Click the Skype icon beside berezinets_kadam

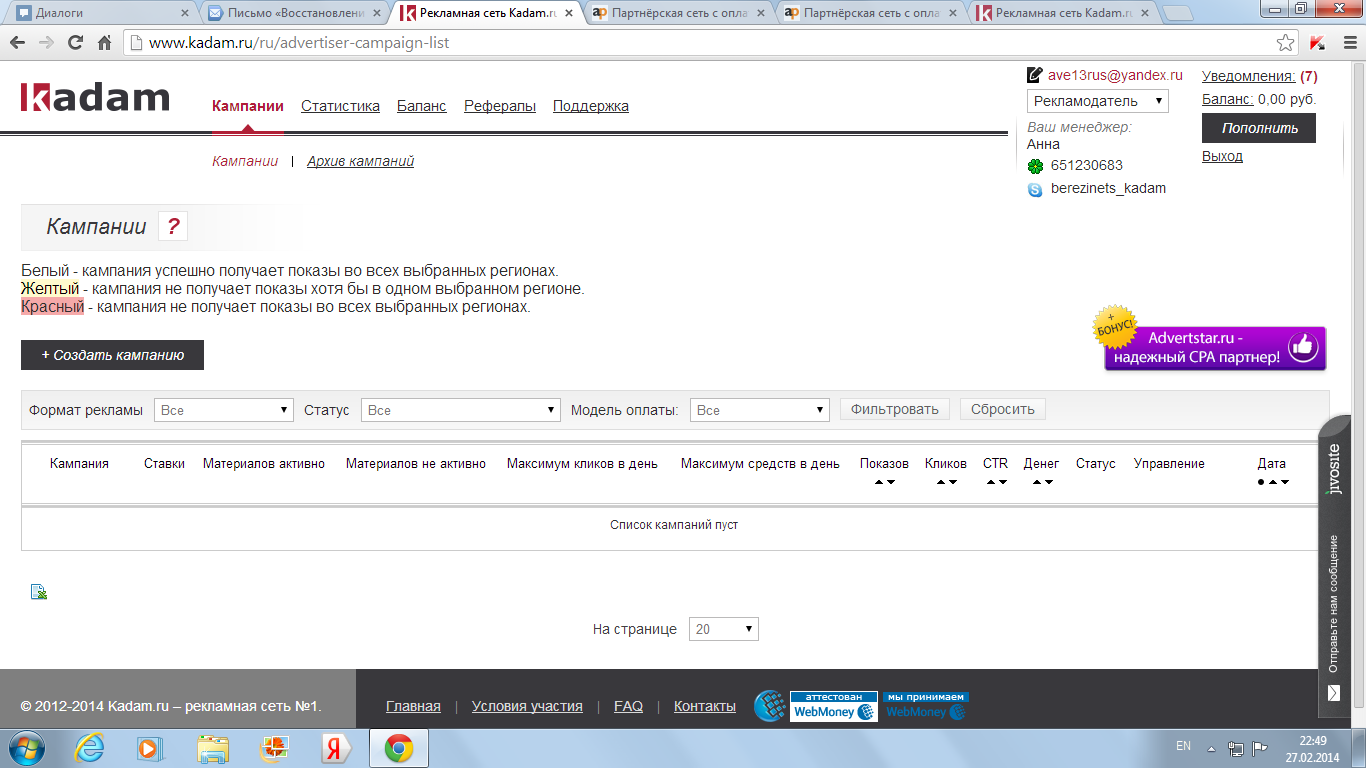point(1035,189)
